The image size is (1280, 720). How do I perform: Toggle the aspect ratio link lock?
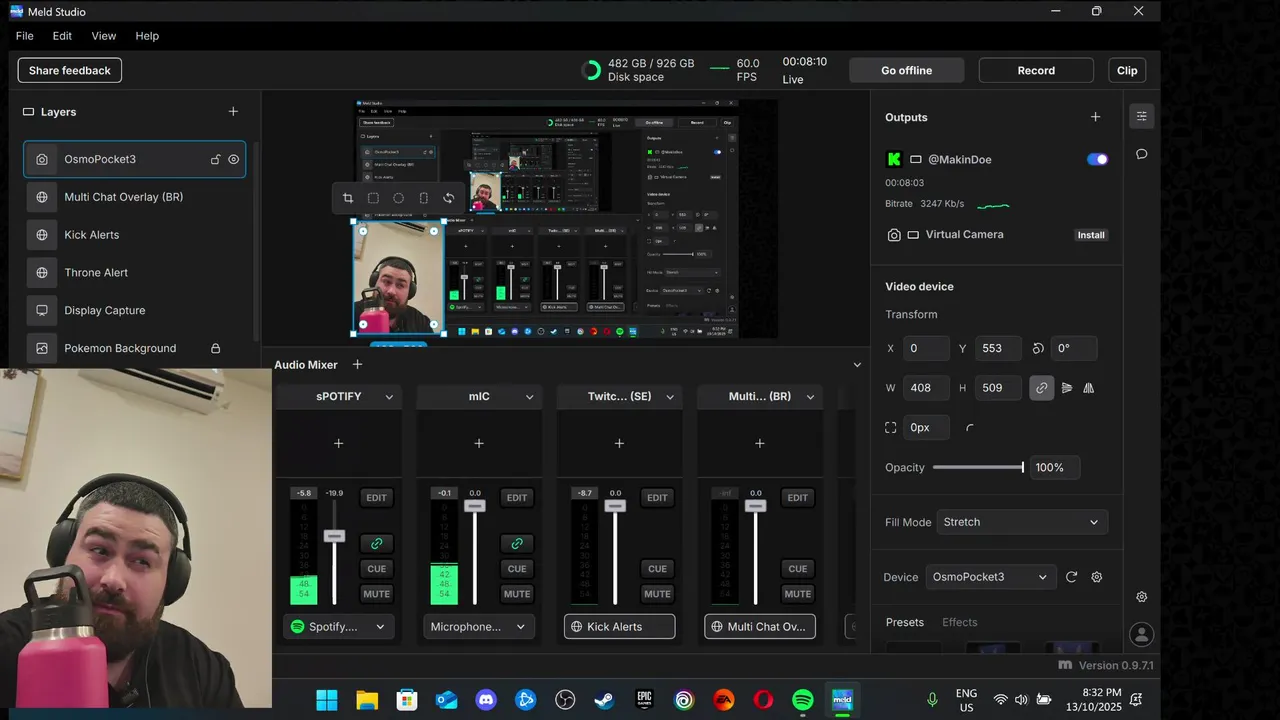(x=1041, y=388)
